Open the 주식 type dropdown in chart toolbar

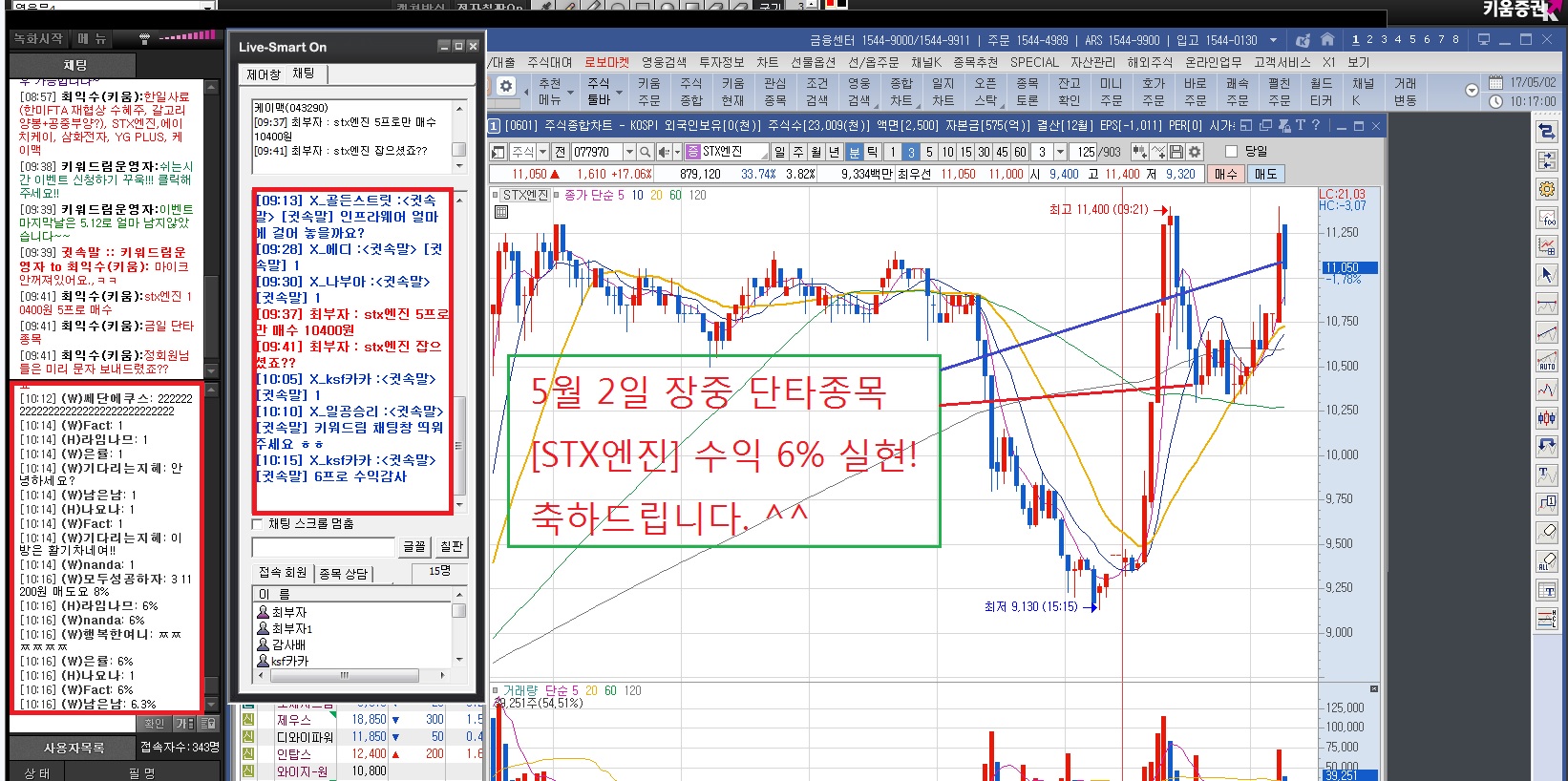(x=542, y=152)
